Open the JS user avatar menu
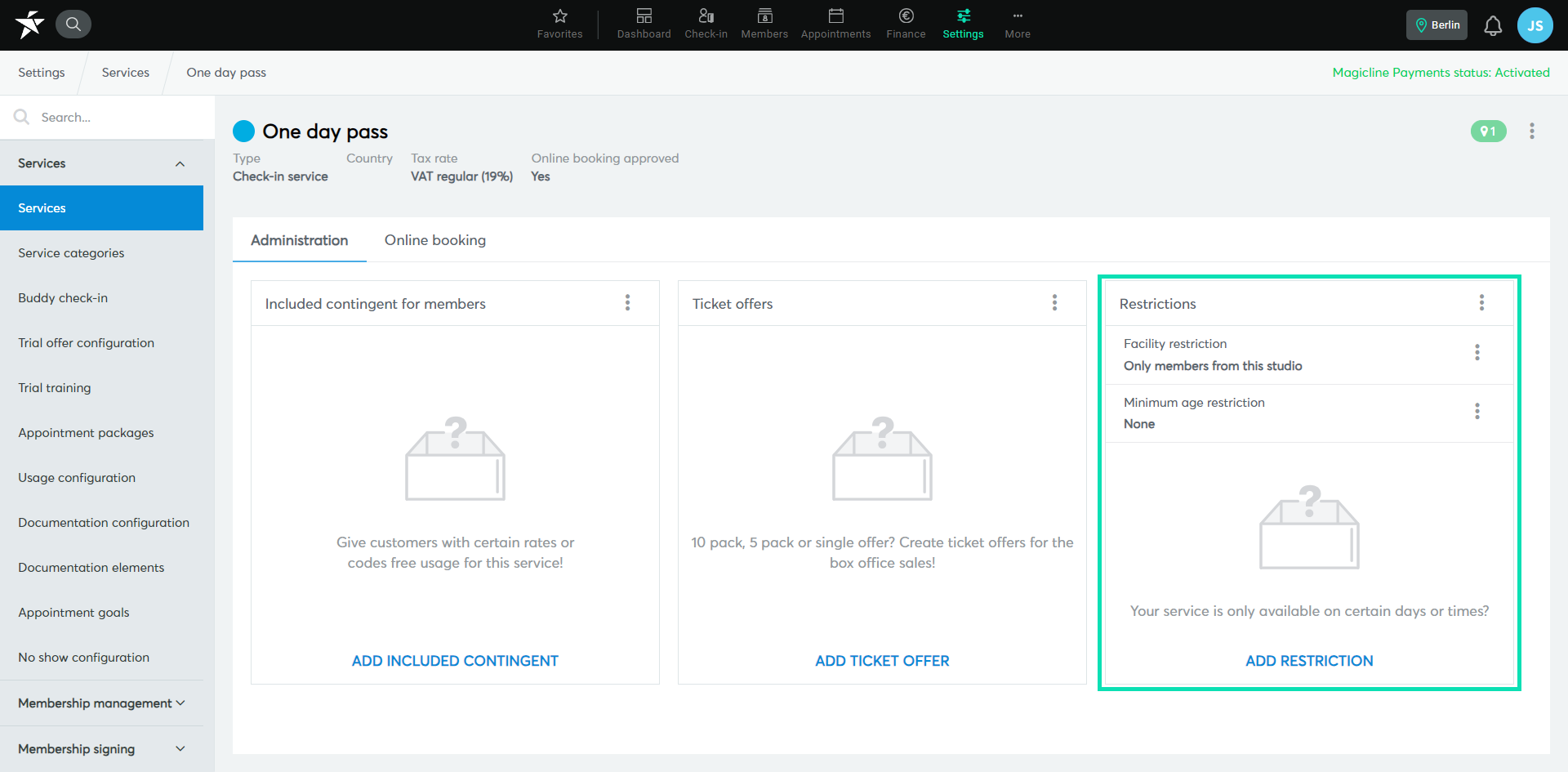 1535,25
